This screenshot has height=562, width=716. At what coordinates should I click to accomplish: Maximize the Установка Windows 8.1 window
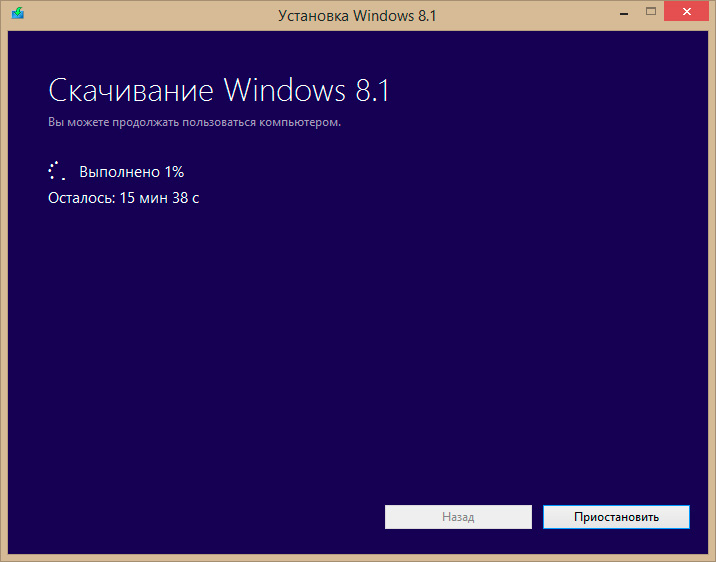[651, 12]
